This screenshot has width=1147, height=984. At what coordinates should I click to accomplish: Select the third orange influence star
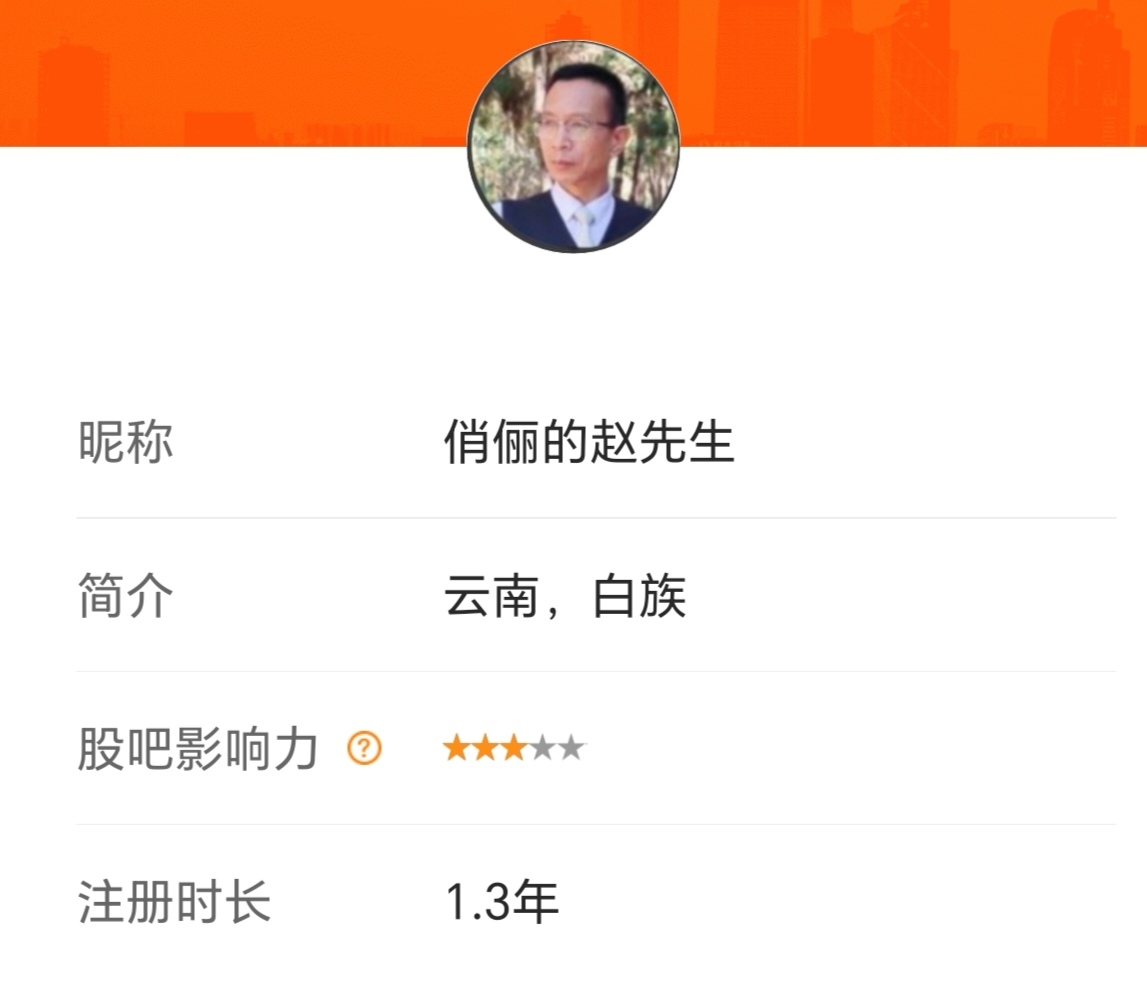514,748
